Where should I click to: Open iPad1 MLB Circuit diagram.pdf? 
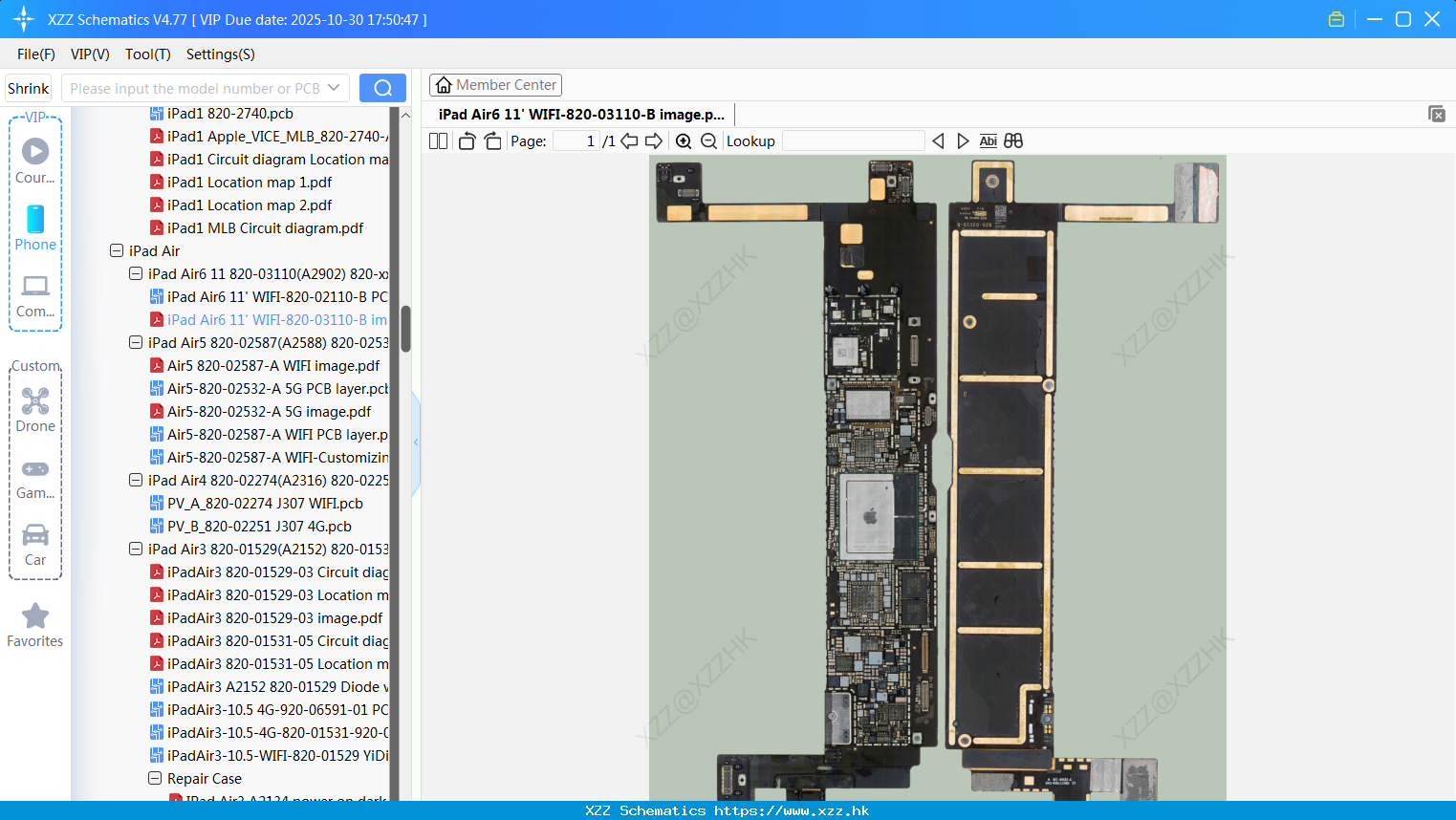[x=266, y=228]
